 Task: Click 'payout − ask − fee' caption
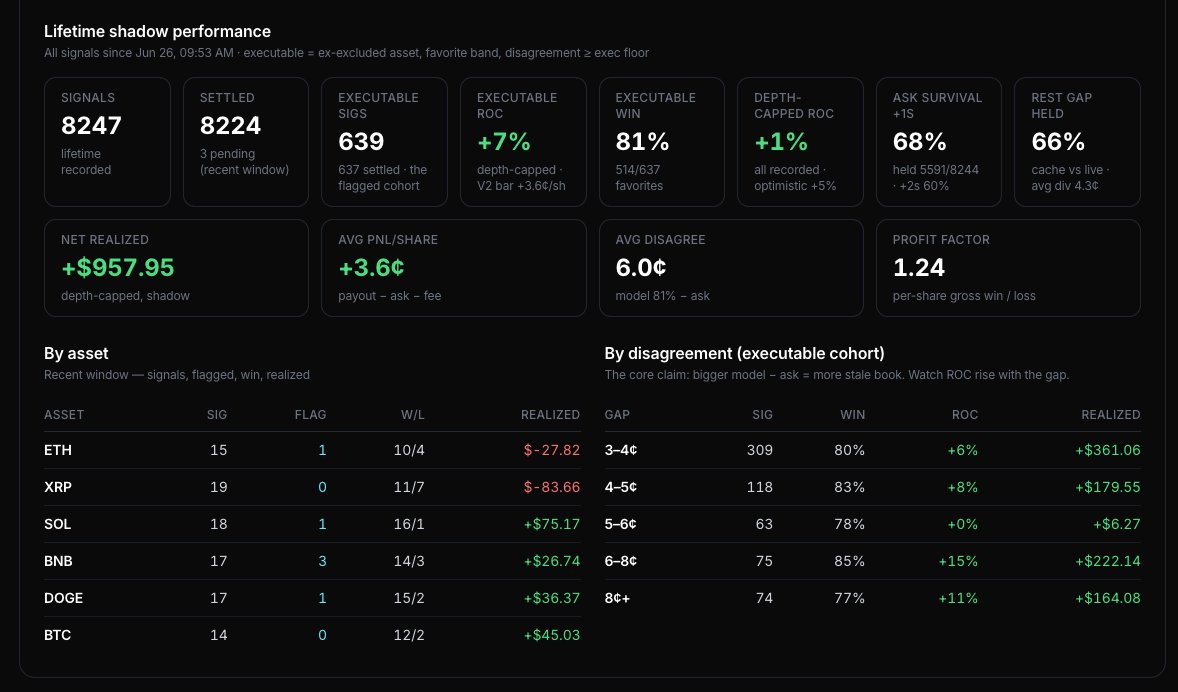click(389, 296)
